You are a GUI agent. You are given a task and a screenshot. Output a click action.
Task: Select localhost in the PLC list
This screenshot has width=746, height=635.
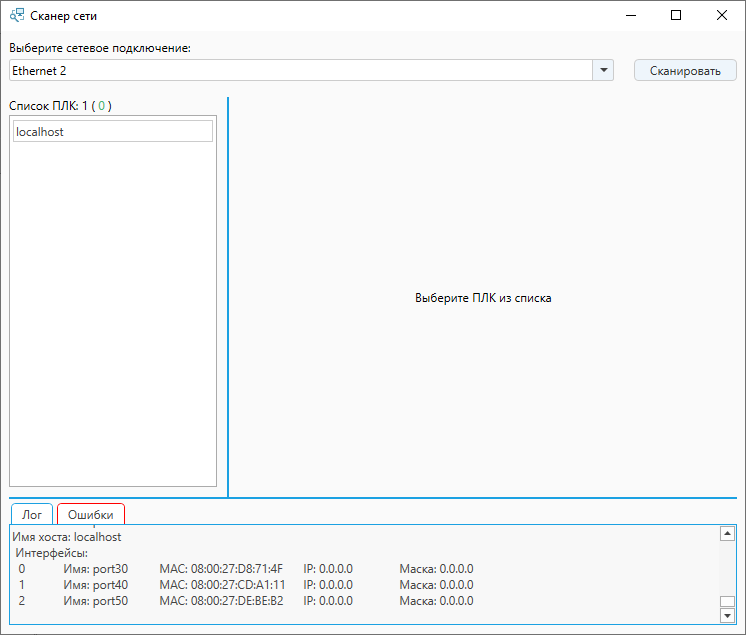pos(112,132)
